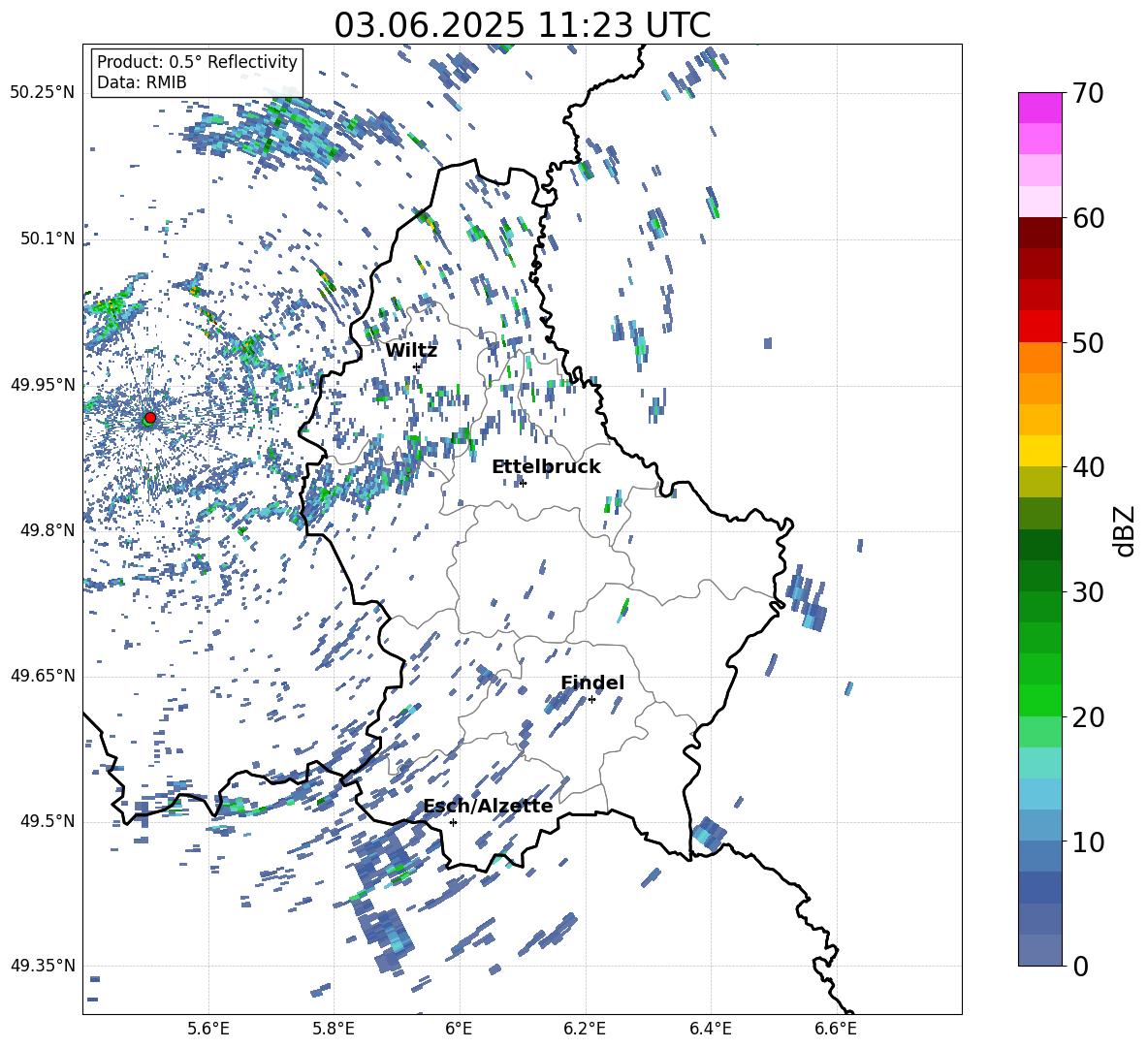Click the magenta top colorbar segment
Viewport: 1148px width, 1048px height.
point(1039,108)
